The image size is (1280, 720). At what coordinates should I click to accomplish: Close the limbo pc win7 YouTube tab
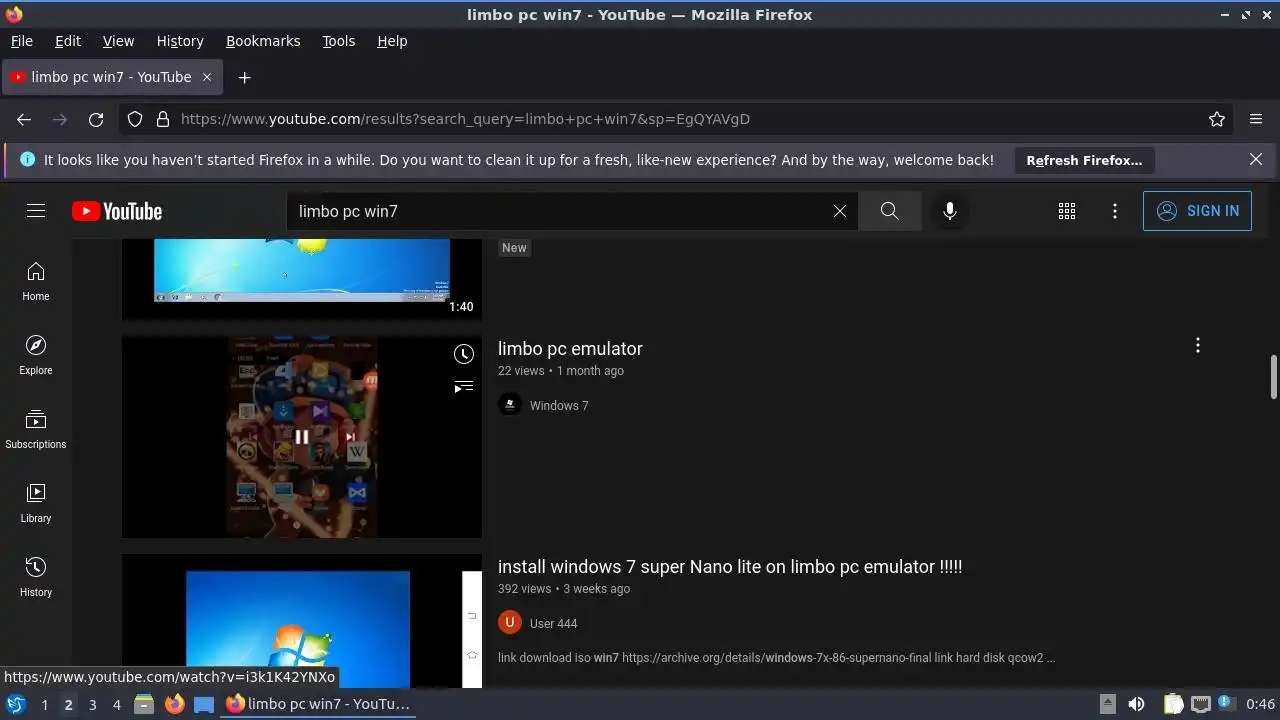click(207, 77)
